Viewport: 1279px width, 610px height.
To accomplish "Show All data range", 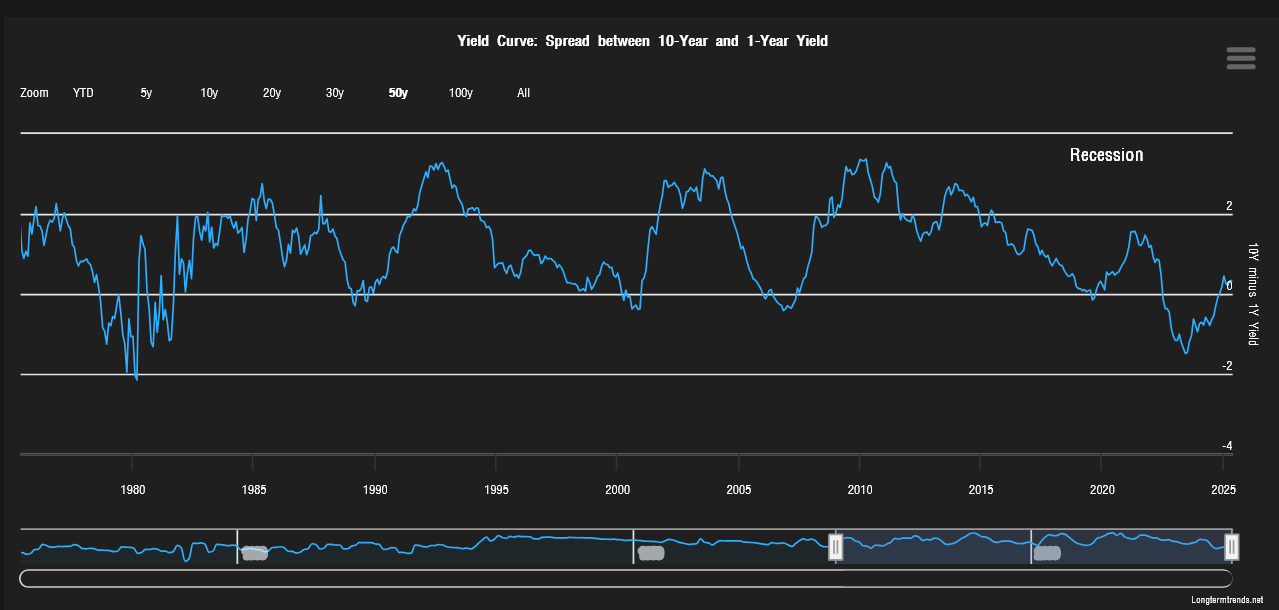I will [x=523, y=93].
